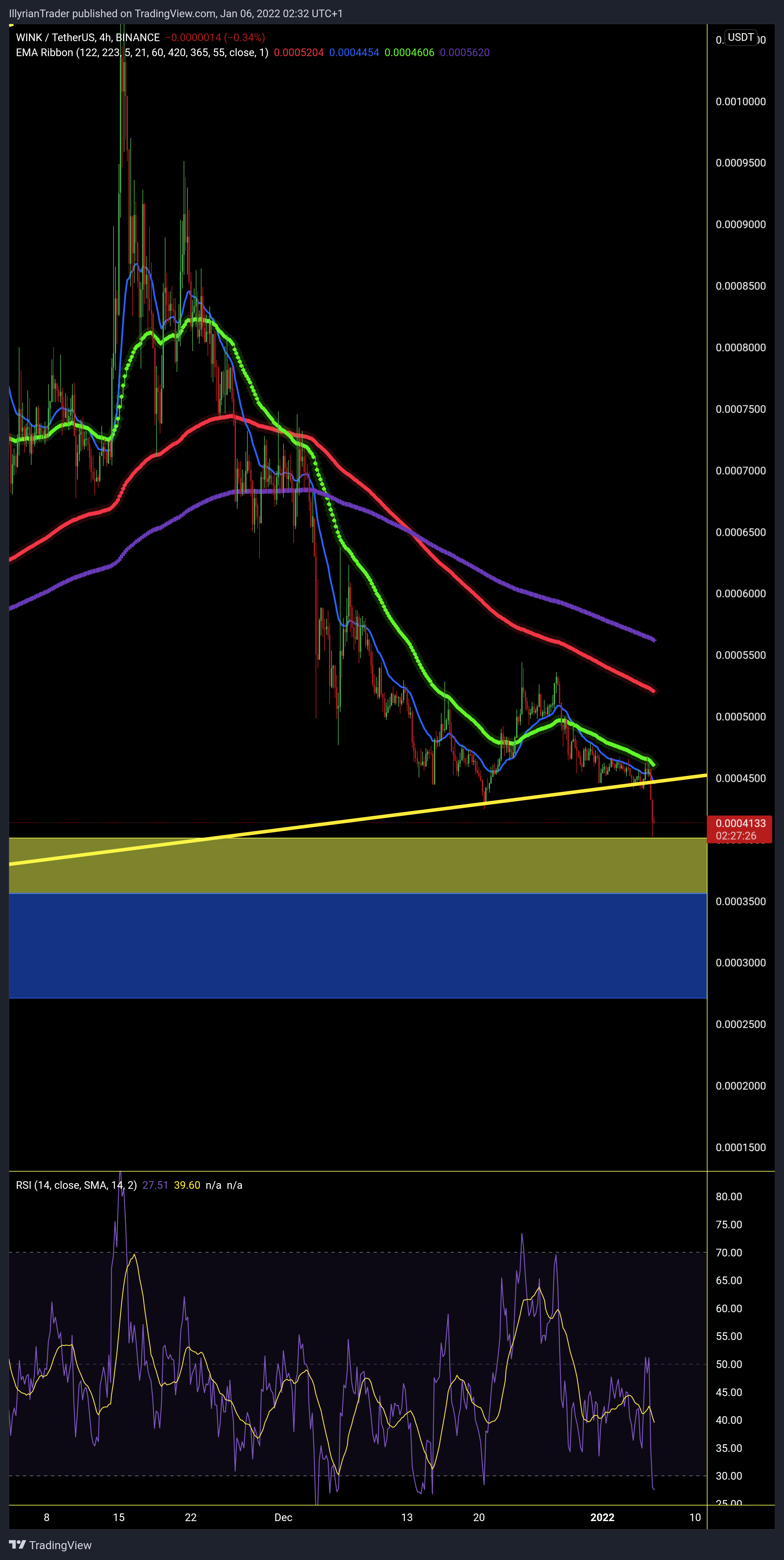Click the 0.0005000 price axis label

tap(740, 717)
